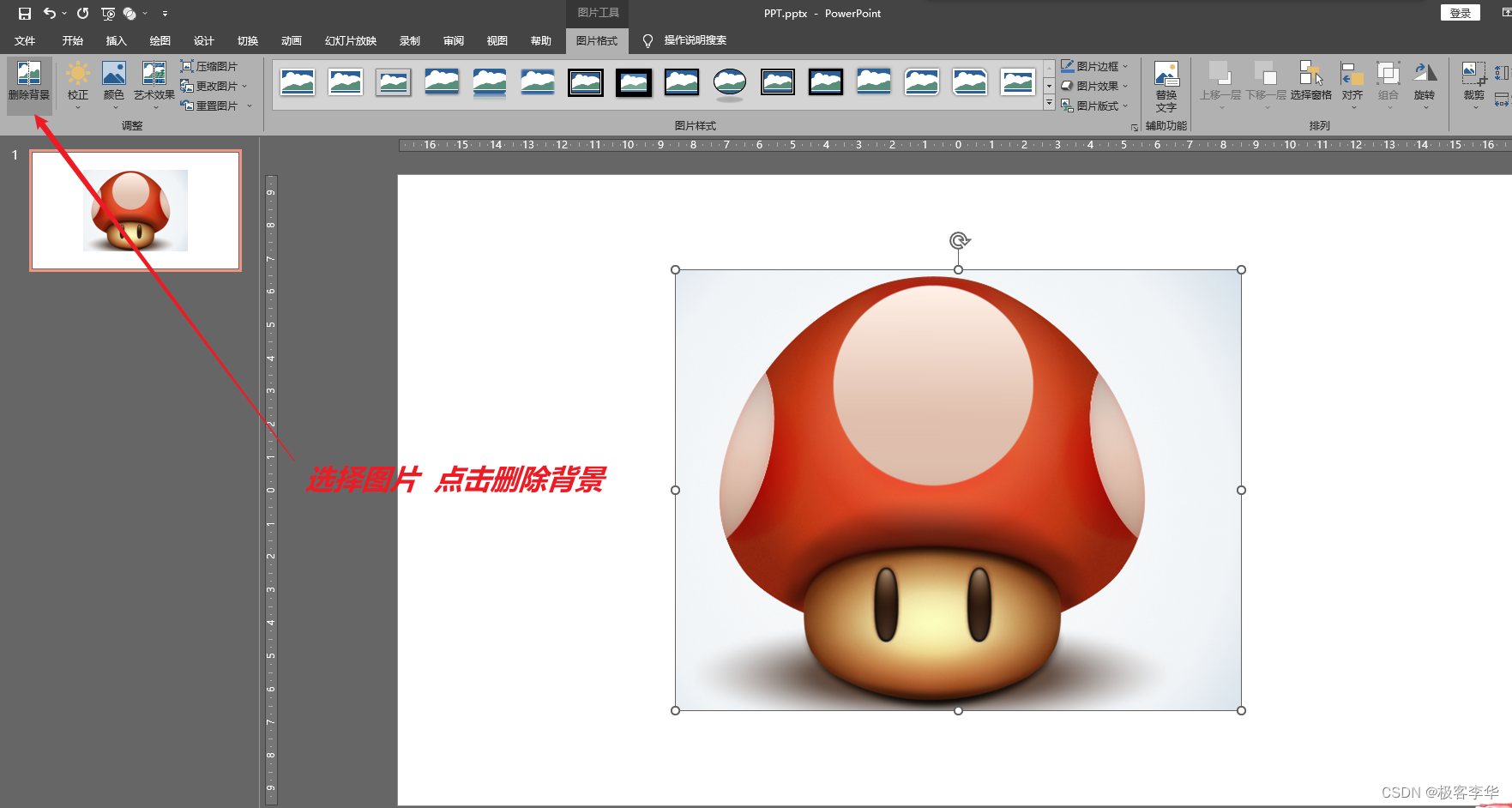Click the Undo arrow icon
The height and width of the screenshot is (808, 1512).
(50, 14)
